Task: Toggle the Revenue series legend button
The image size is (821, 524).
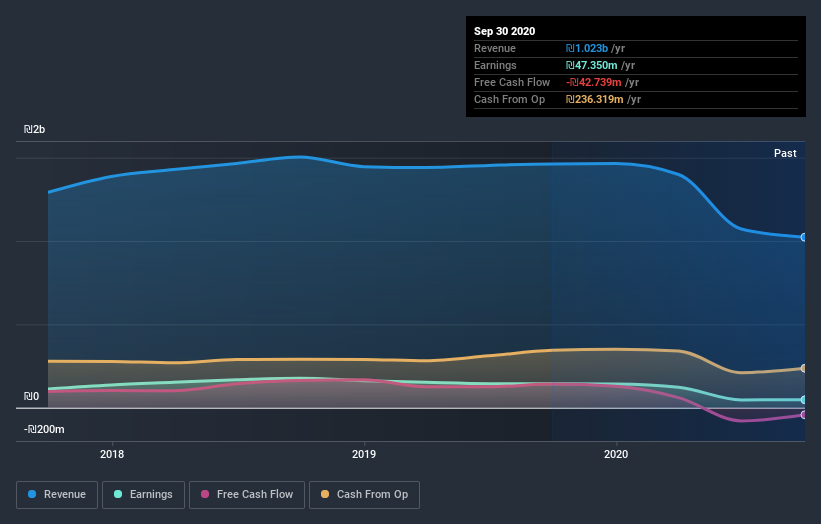Action: [x=57, y=495]
